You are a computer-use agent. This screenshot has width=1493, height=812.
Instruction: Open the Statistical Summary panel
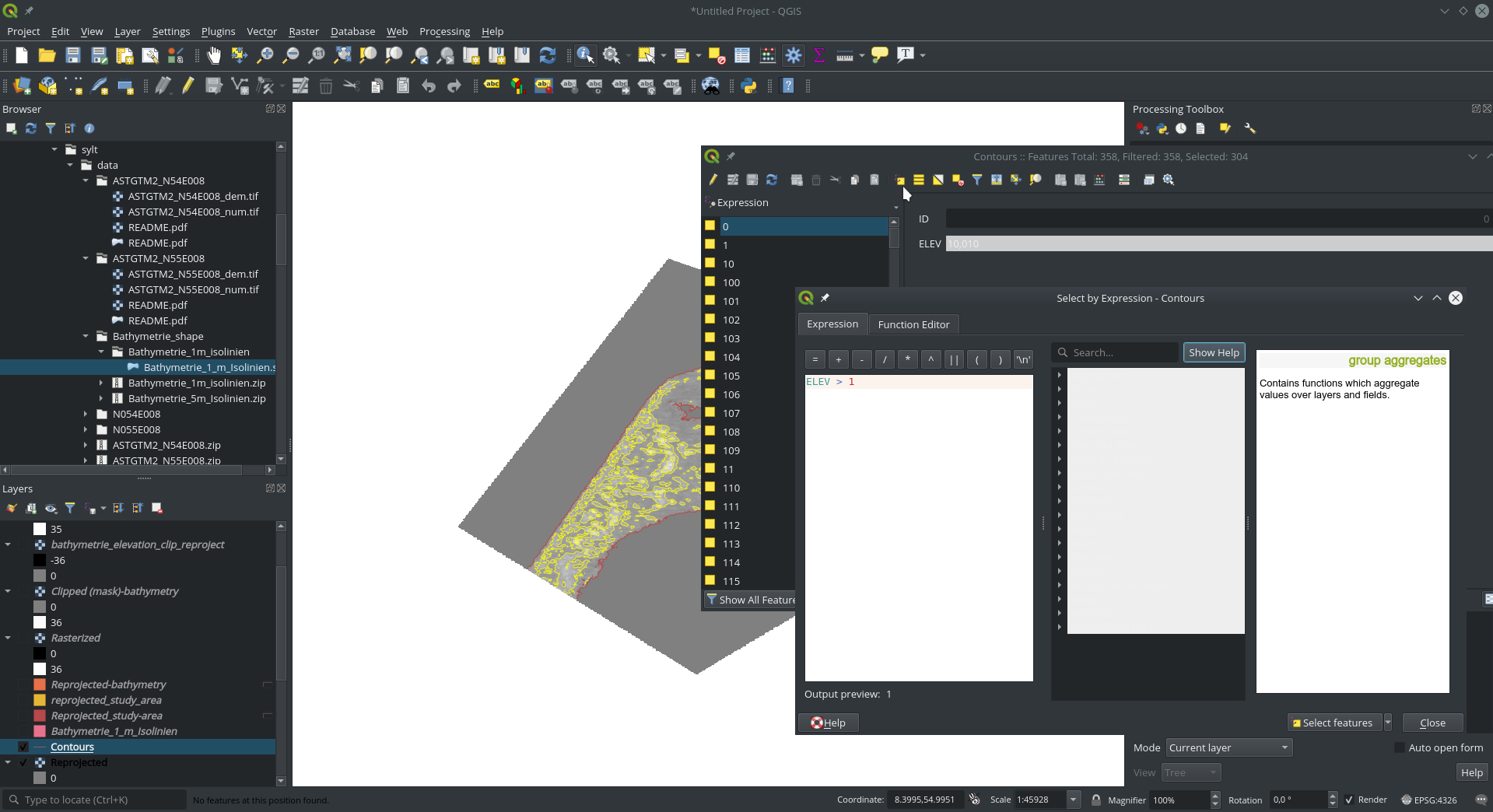819,55
